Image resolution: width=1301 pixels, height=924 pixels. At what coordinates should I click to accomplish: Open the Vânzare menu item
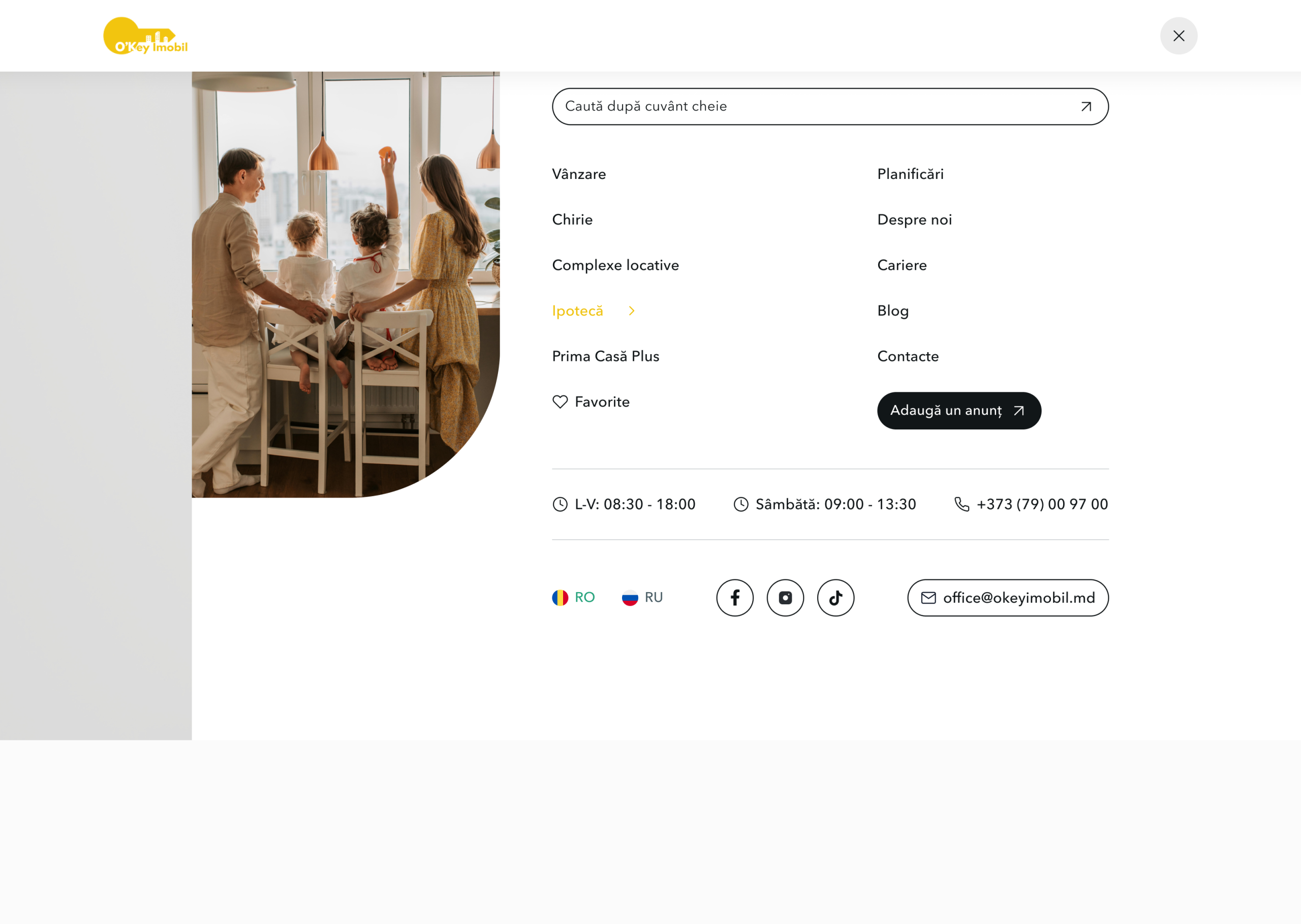(x=579, y=174)
